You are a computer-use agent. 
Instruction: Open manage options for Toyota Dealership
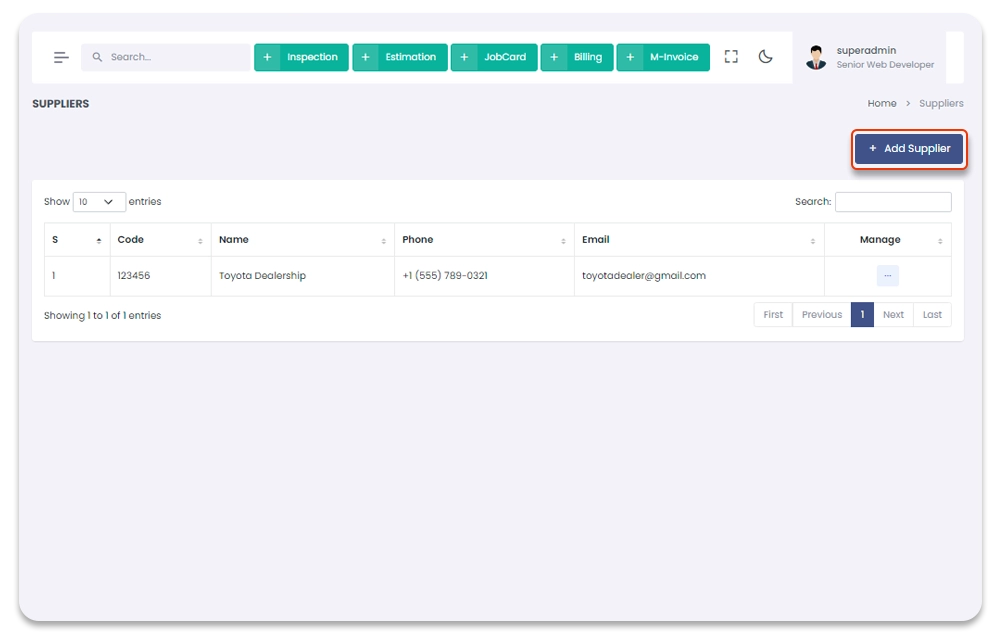(887, 276)
